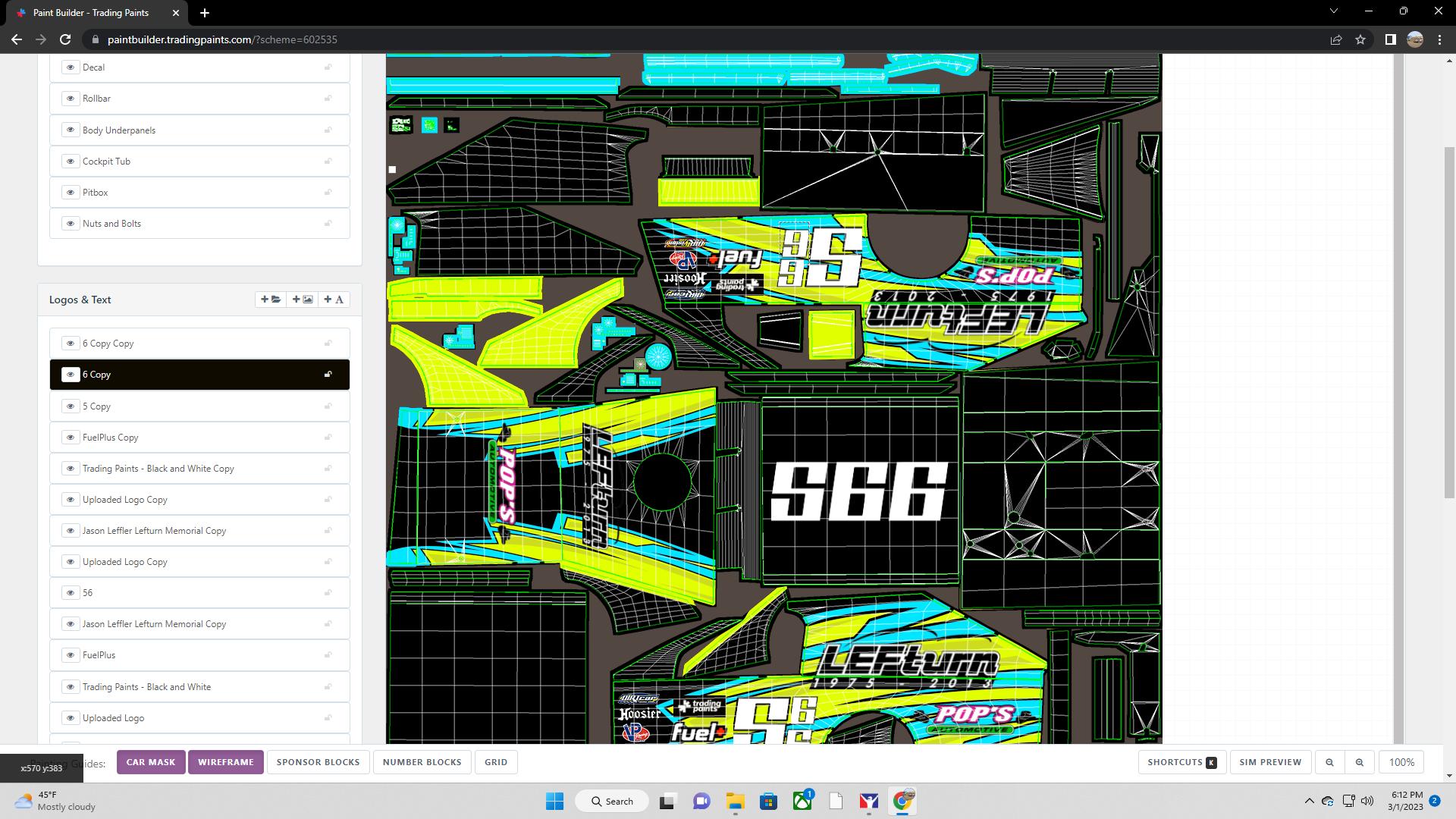
Task: Click the add folder icon in Logos & Text
Action: (x=270, y=300)
